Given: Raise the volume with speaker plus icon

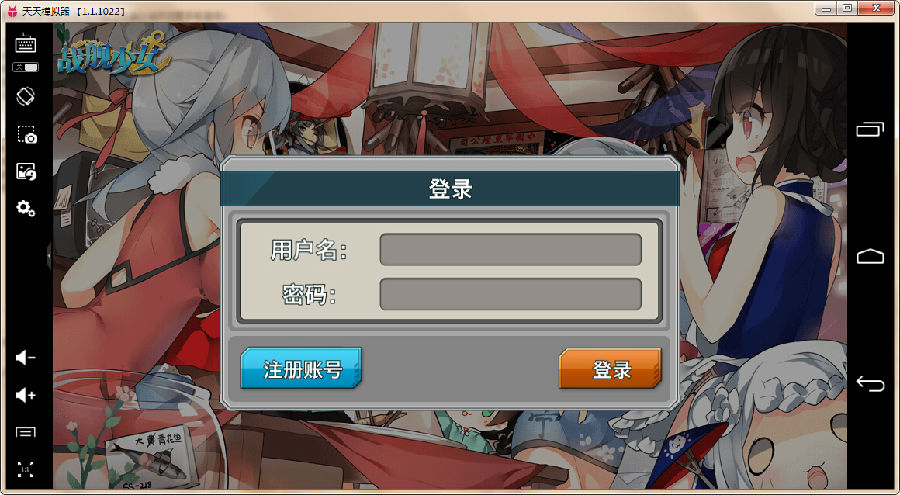Looking at the screenshot, I should pos(26,395).
